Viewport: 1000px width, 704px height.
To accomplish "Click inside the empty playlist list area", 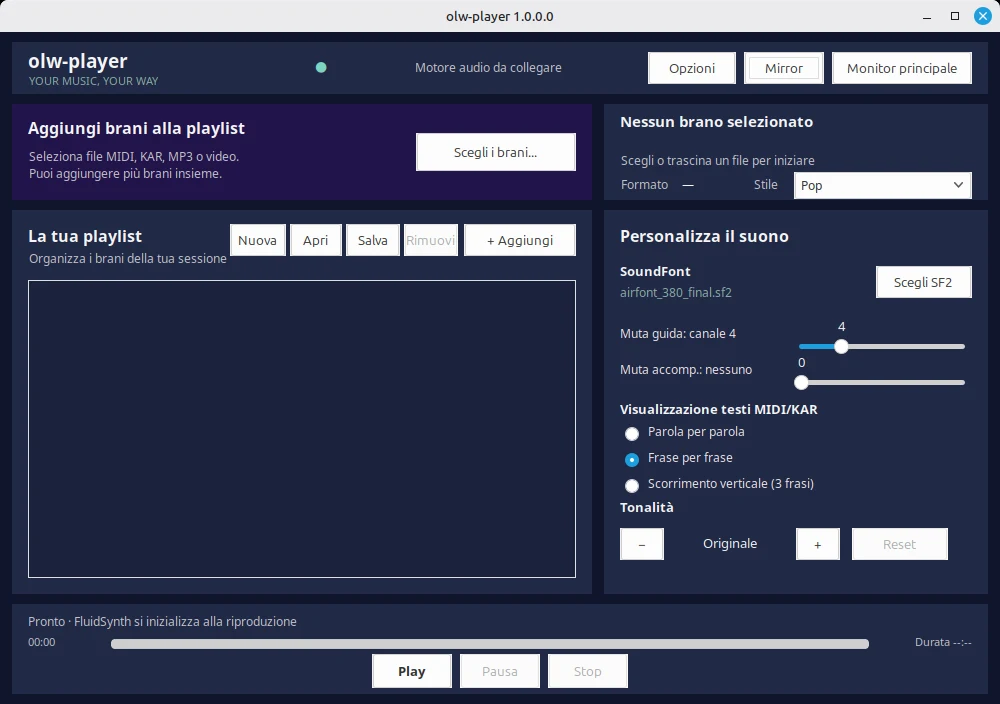I will tap(302, 429).
